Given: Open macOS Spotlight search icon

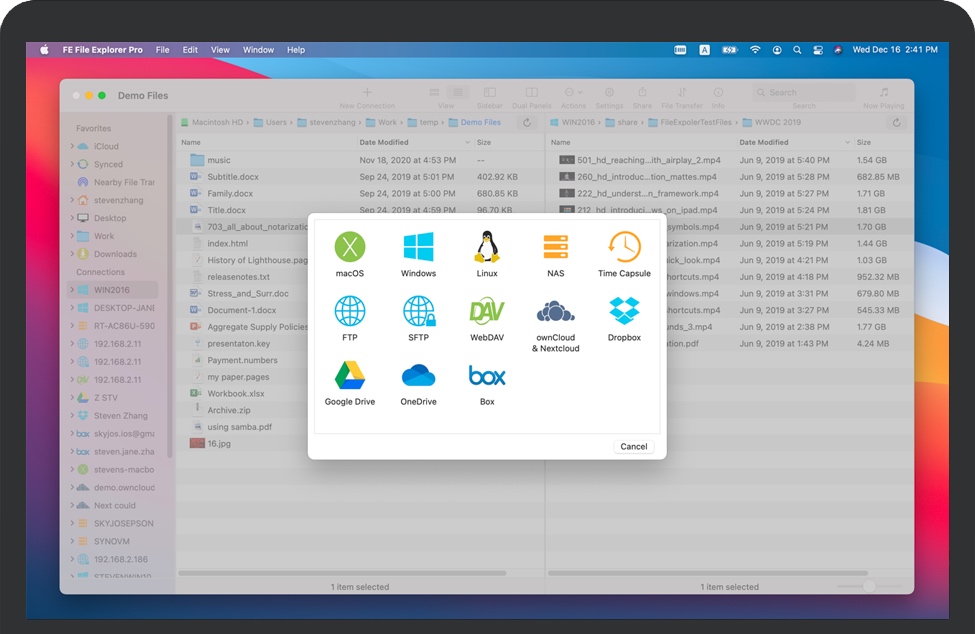Looking at the screenshot, I should (797, 50).
